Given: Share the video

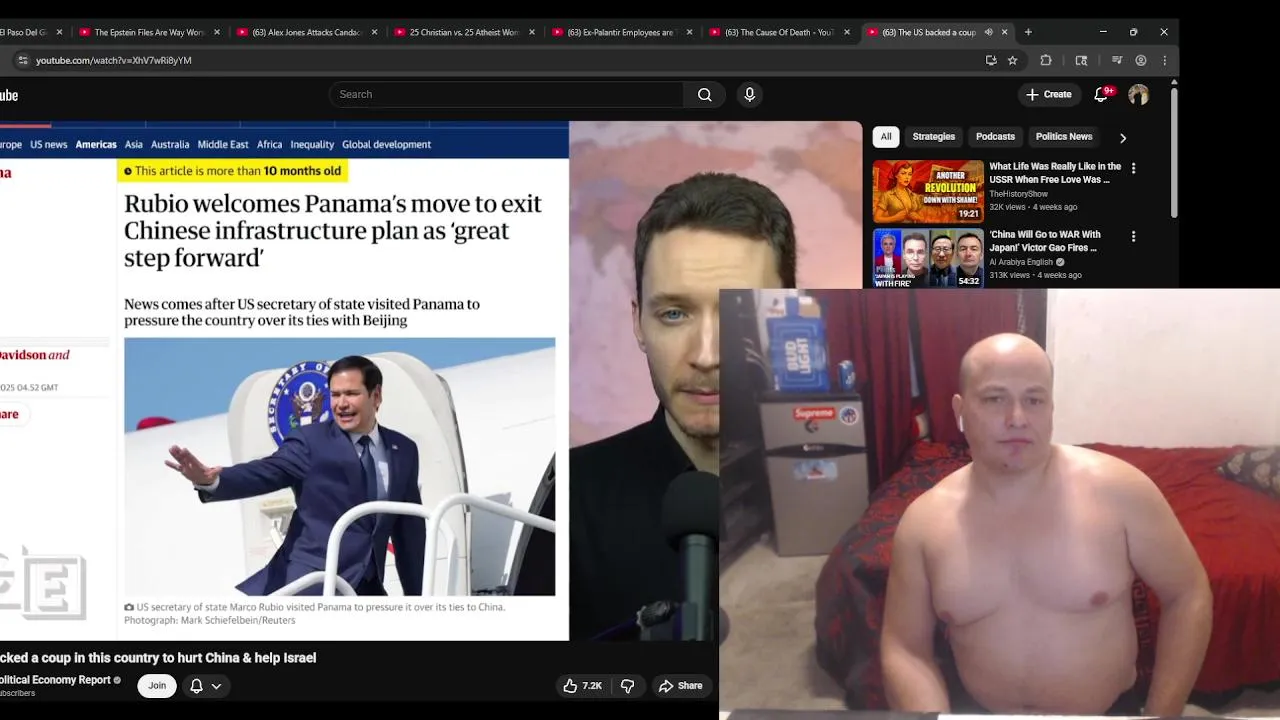Looking at the screenshot, I should (x=680, y=686).
